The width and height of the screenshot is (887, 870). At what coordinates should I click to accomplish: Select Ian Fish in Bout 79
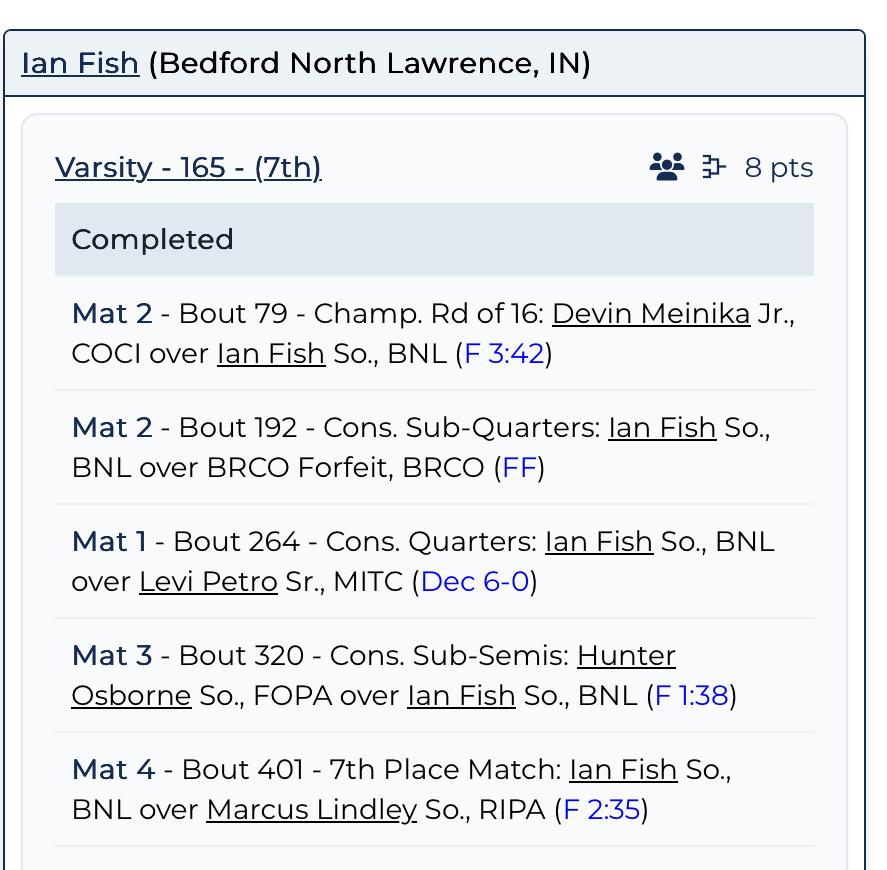(271, 354)
